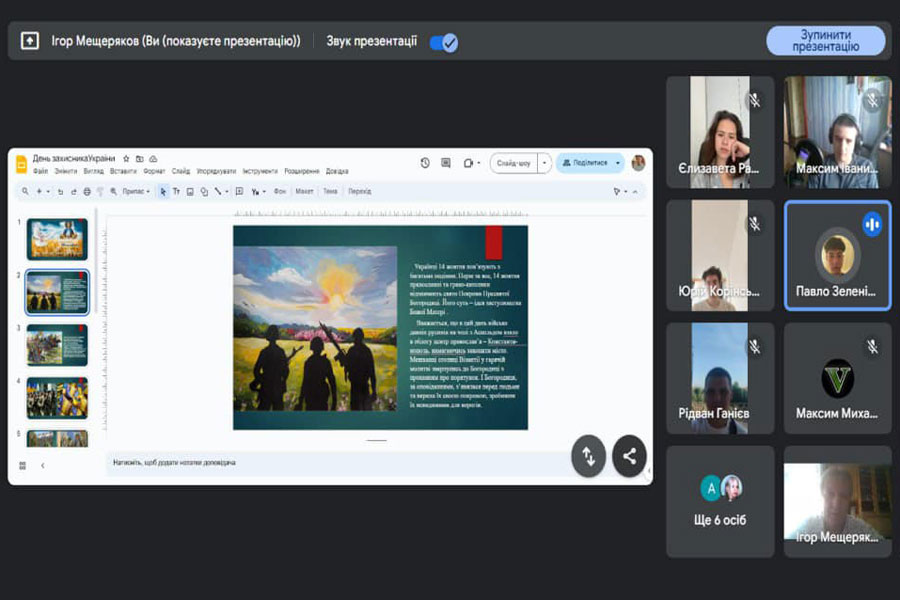
Task: Click the print icon in toolbar
Action: coord(87,191)
